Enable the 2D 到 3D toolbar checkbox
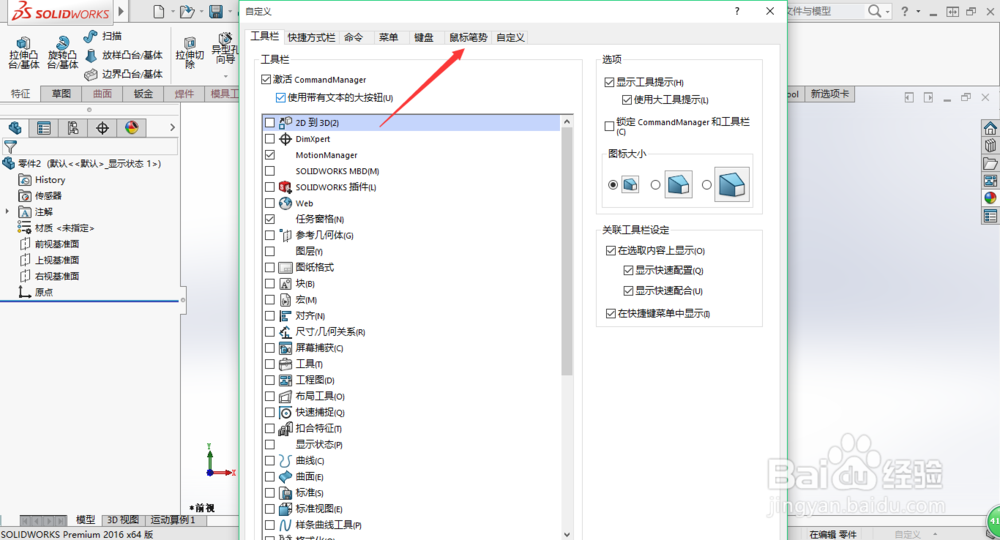The height and width of the screenshot is (540, 1000). click(x=270, y=122)
